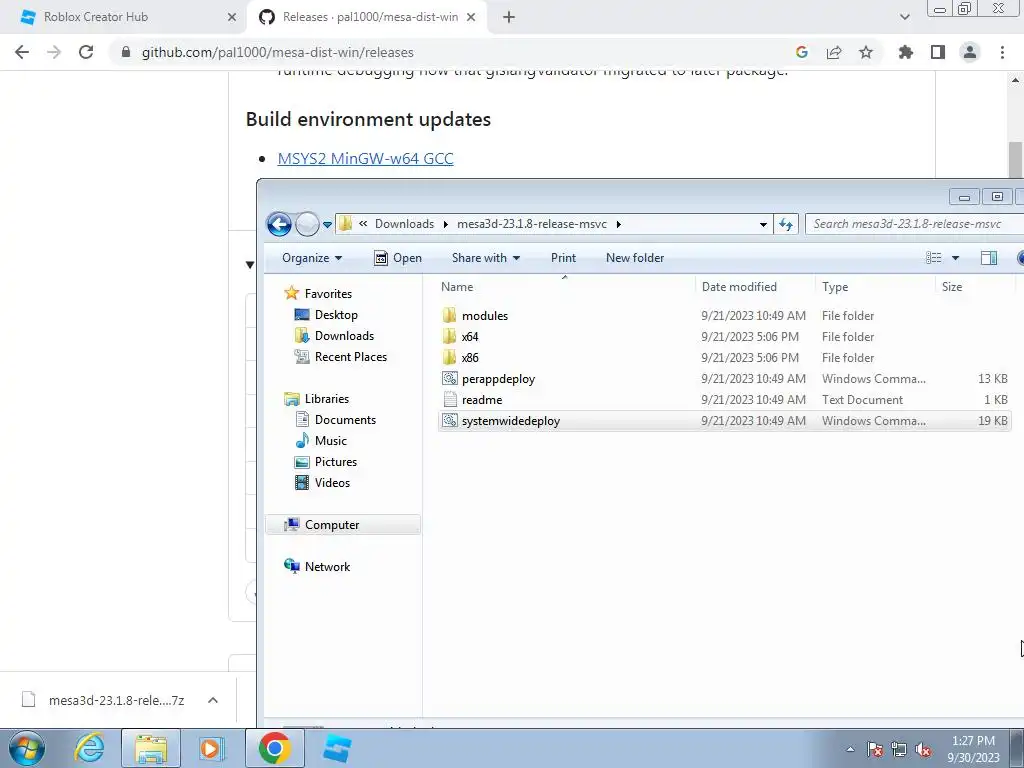Close the Roblox Creator Hub tab

pos(232,17)
